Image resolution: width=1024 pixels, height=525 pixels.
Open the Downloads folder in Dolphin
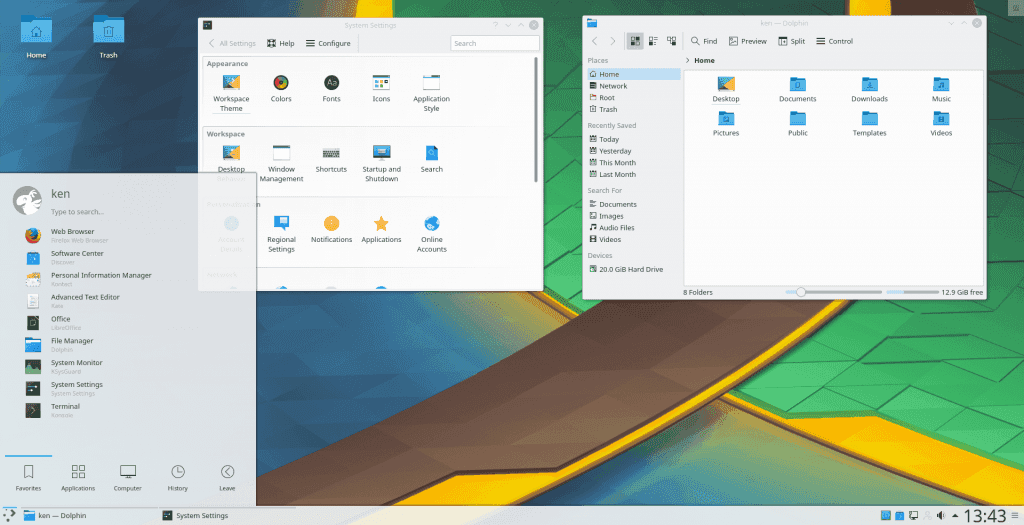869,89
